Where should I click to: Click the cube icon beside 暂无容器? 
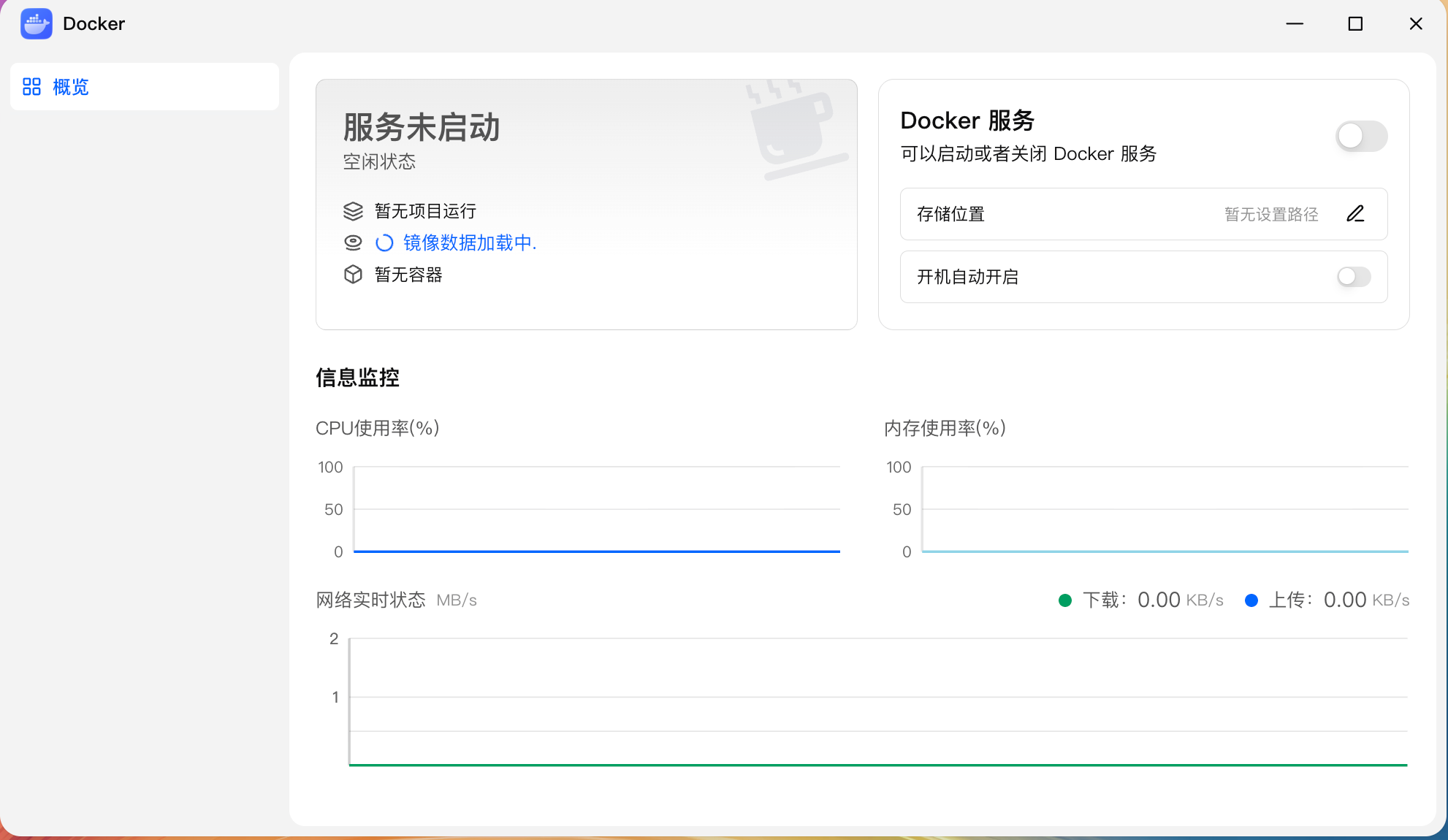tap(353, 275)
